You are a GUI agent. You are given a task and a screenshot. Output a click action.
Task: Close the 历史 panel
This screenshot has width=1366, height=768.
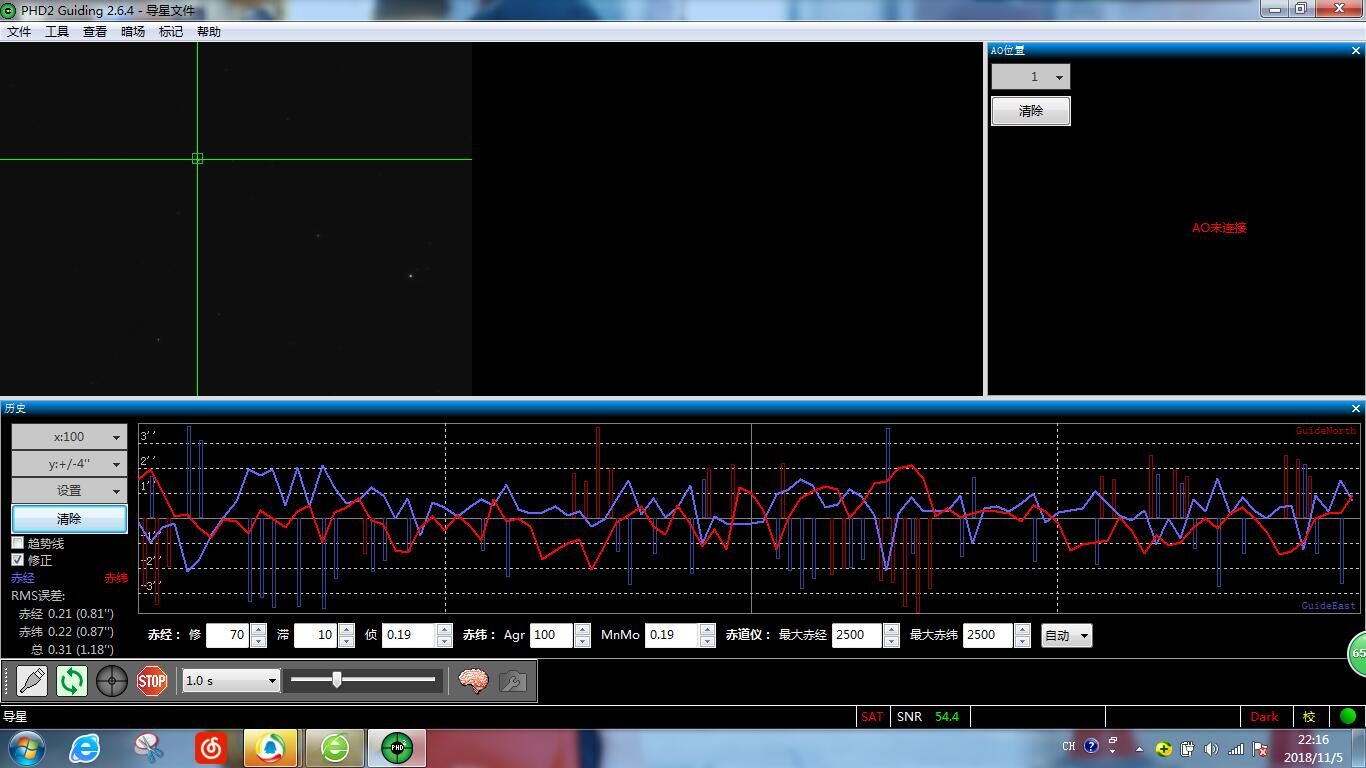tap(1356, 408)
